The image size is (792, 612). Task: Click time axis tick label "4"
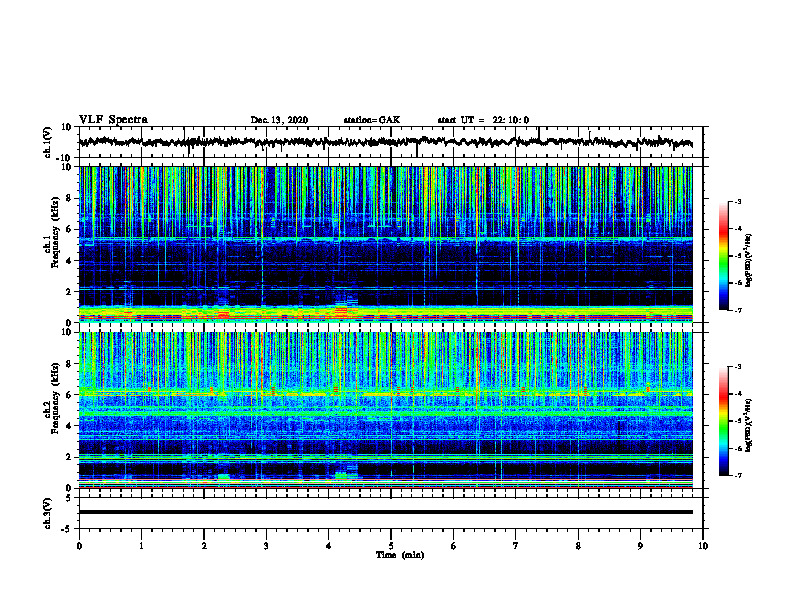[329, 546]
